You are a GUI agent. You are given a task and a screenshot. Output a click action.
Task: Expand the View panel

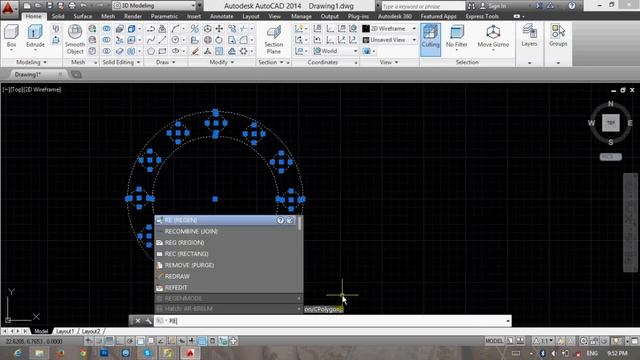tap(389, 62)
